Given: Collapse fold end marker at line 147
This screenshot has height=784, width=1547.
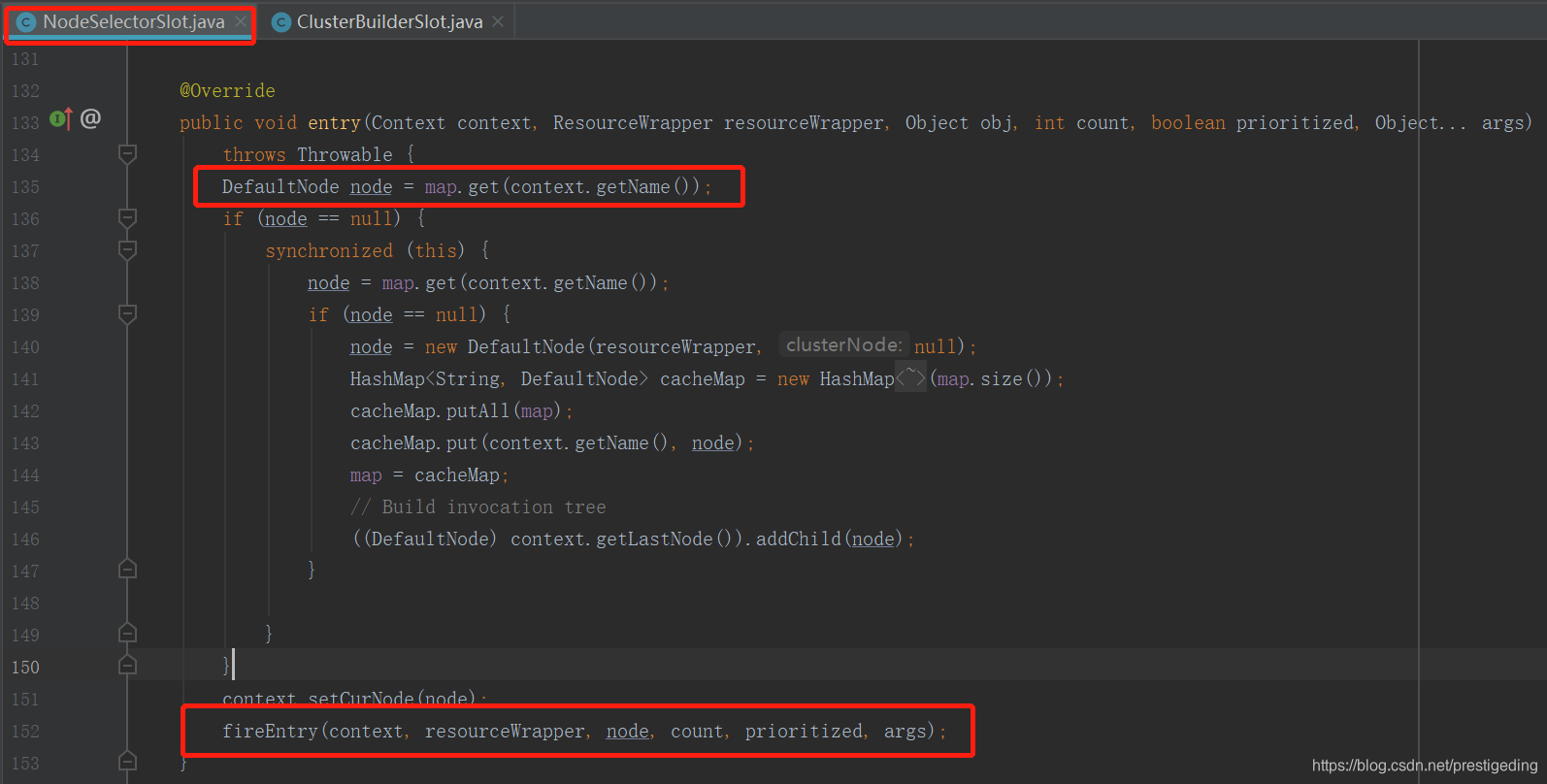Looking at the screenshot, I should click(127, 569).
